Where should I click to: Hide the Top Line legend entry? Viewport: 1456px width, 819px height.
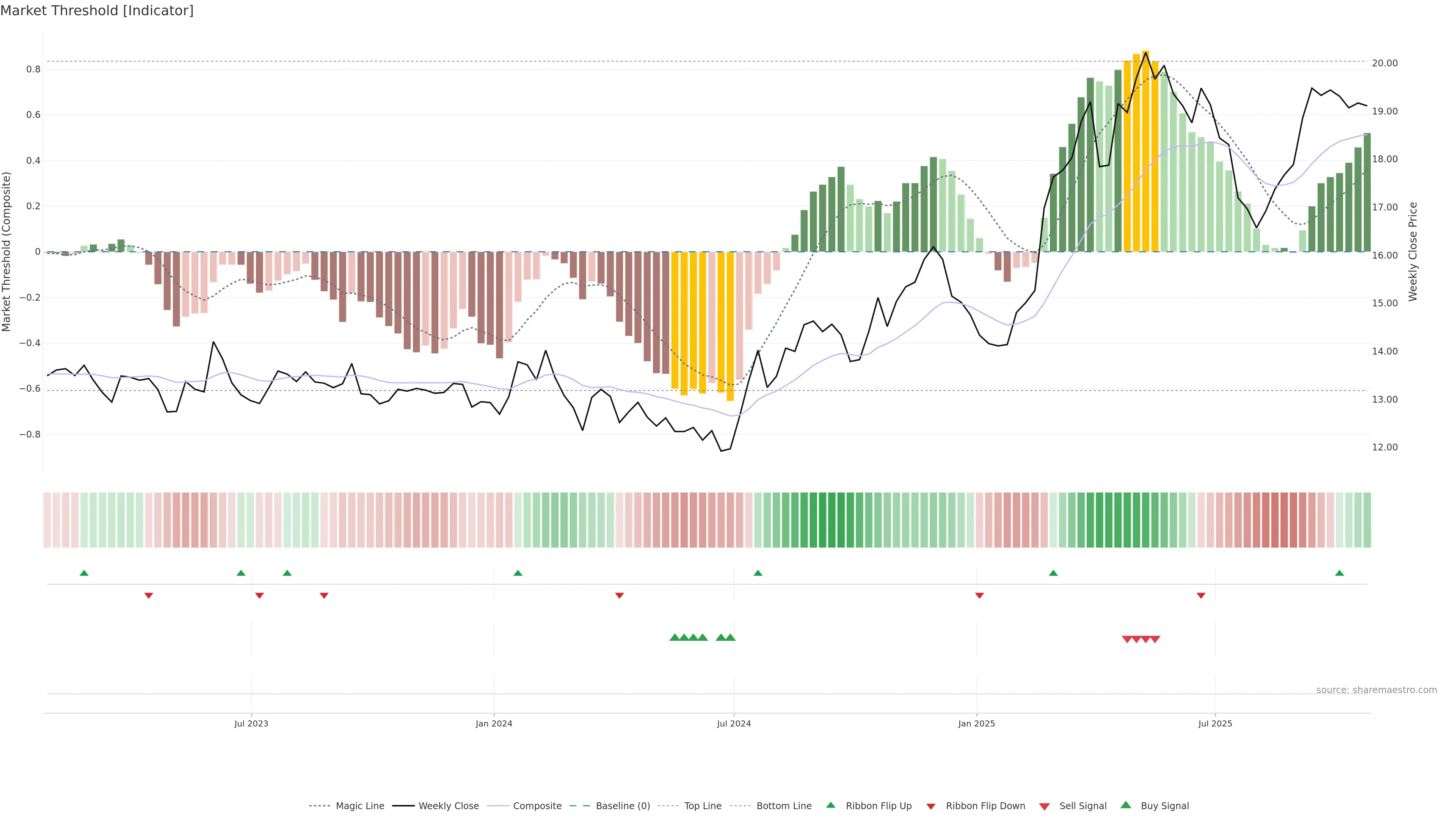(703, 806)
